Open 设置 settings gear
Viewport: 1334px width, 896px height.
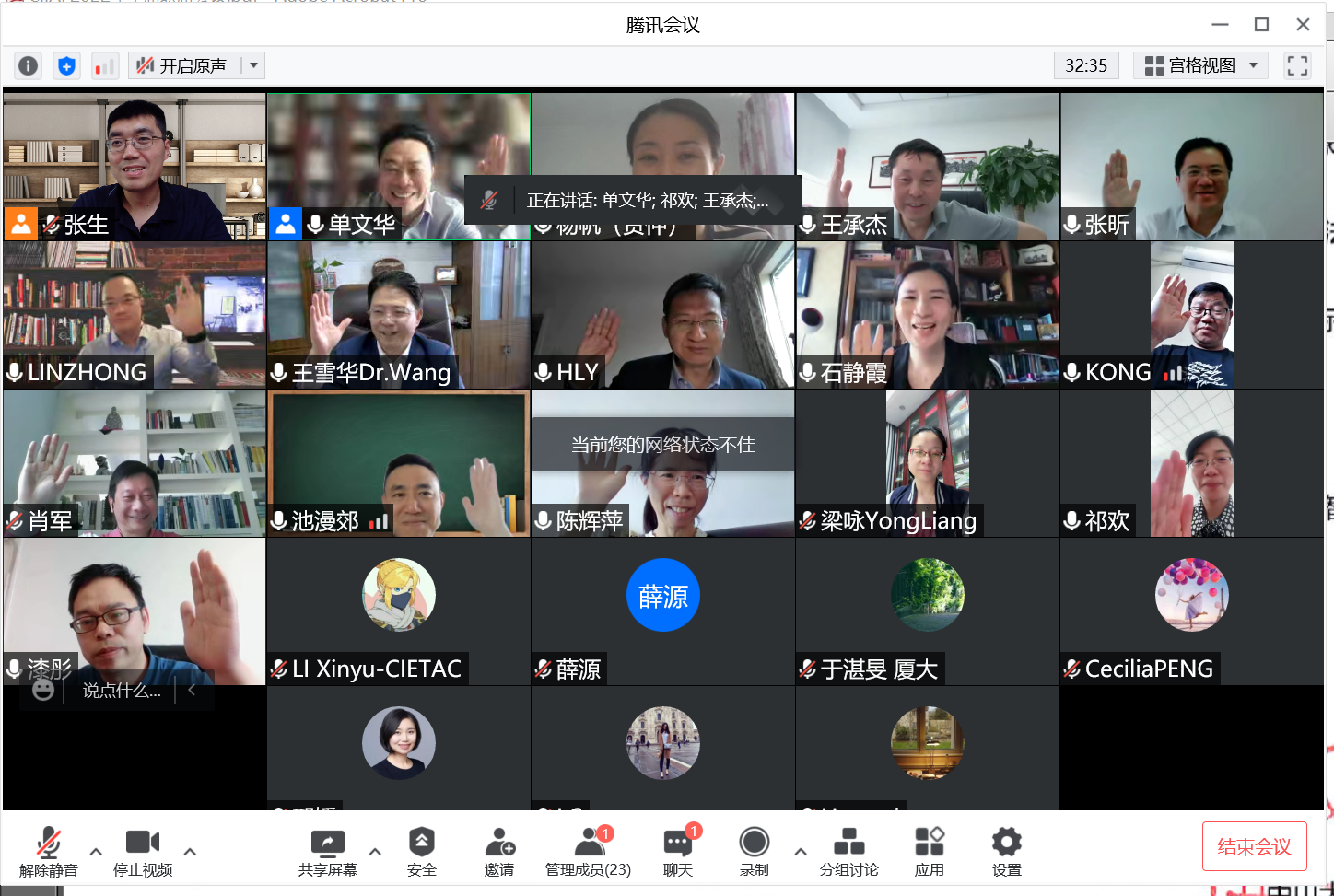coord(1007,852)
